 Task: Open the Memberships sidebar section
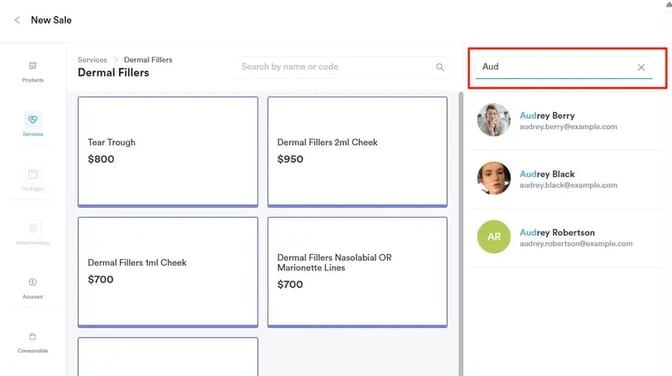point(33,234)
